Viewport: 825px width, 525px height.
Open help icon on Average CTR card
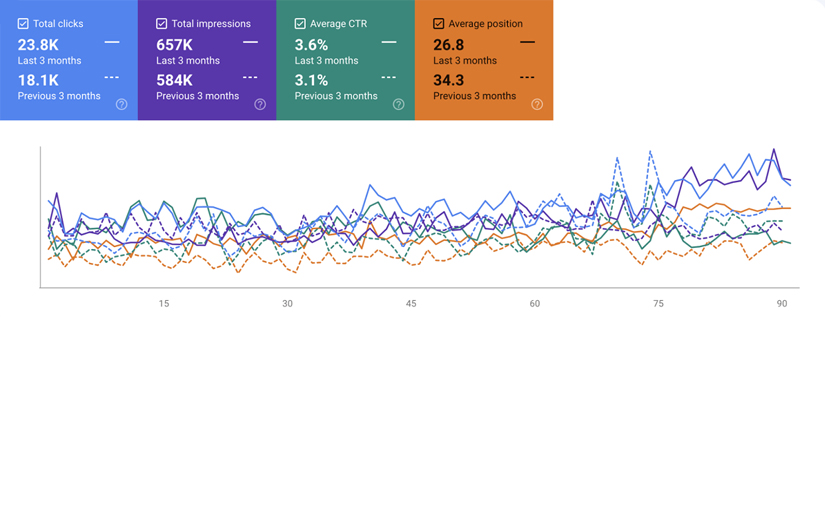point(398,104)
